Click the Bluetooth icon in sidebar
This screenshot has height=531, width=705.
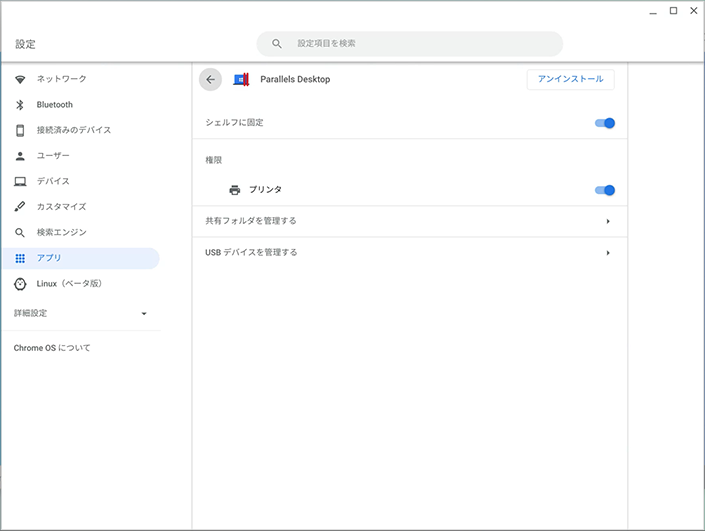[20, 105]
